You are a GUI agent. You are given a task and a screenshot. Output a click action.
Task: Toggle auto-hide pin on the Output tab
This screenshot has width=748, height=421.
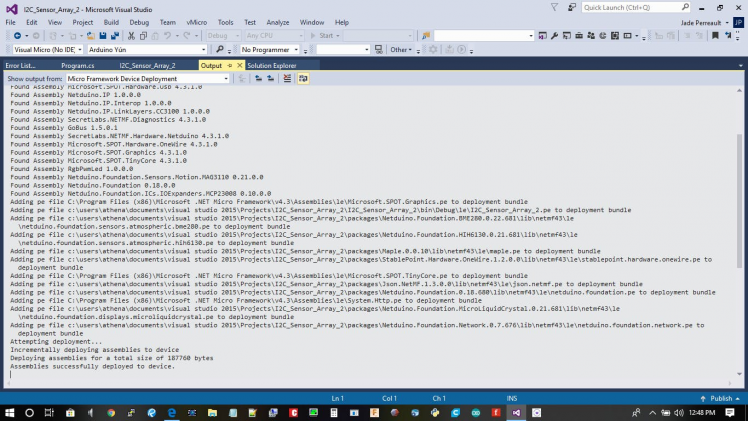[229, 65]
